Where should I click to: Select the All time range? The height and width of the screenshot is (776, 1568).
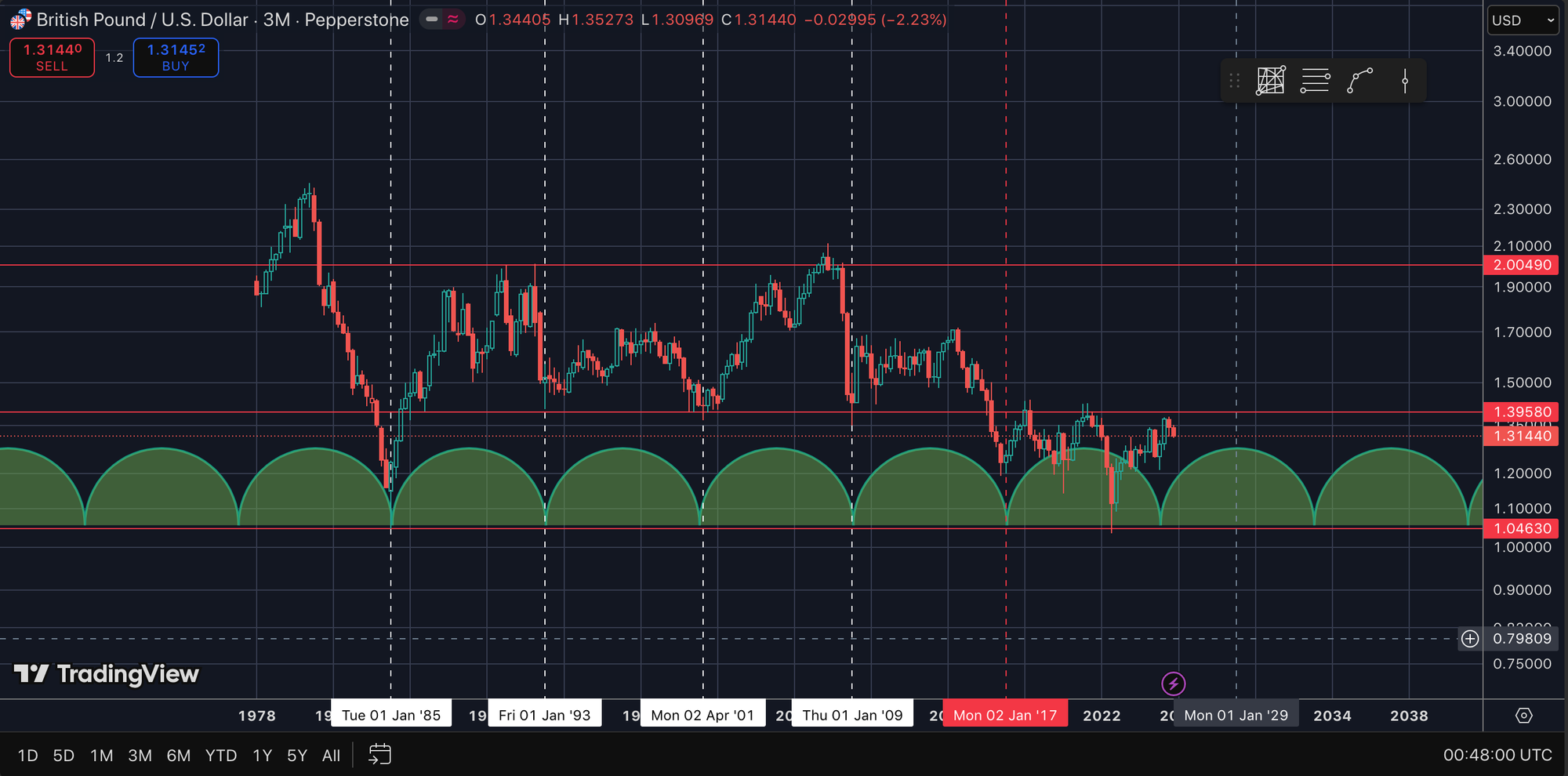click(x=331, y=756)
